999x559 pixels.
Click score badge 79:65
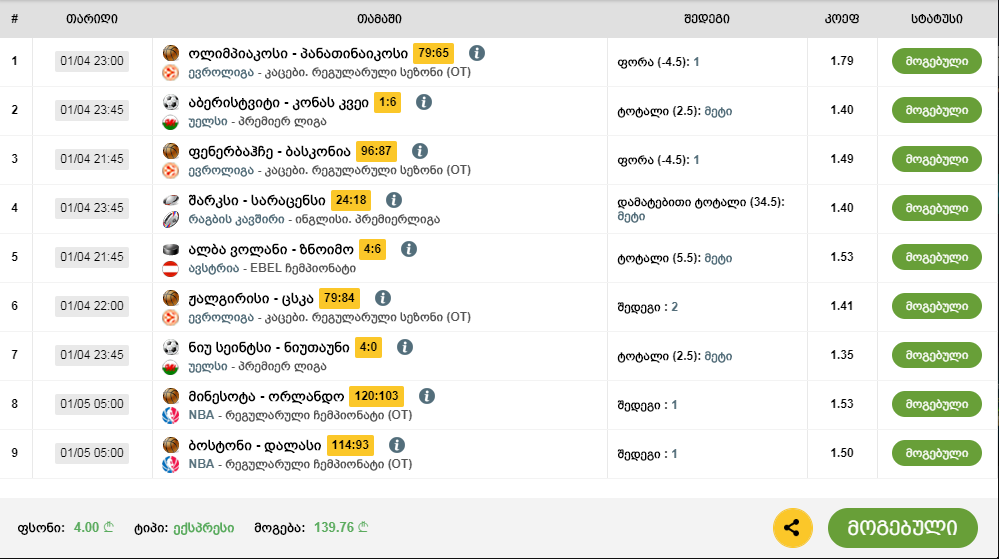433,53
